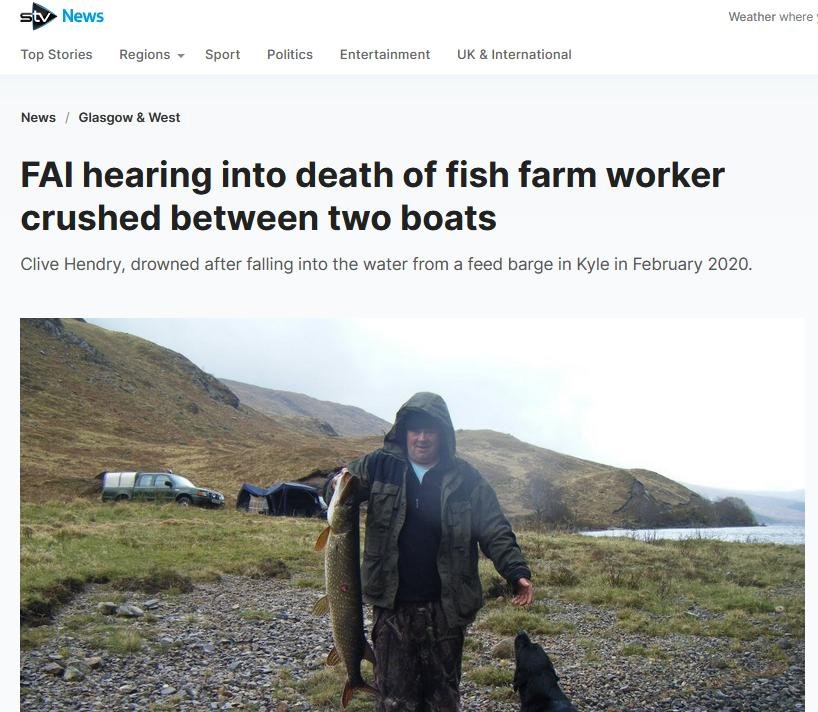Open the Sport section
Screen dimensions: 818x712
tap(222, 54)
